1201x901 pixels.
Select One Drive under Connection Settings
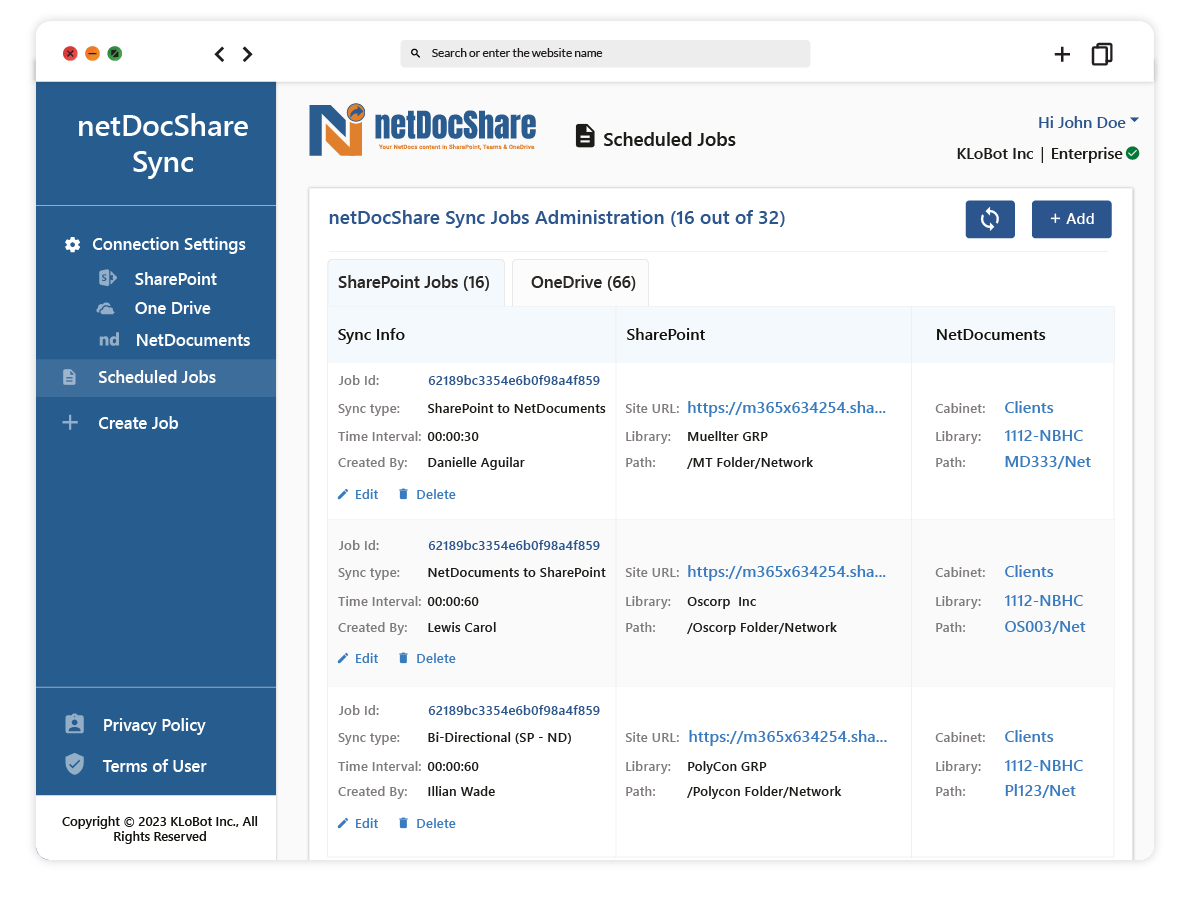172,309
